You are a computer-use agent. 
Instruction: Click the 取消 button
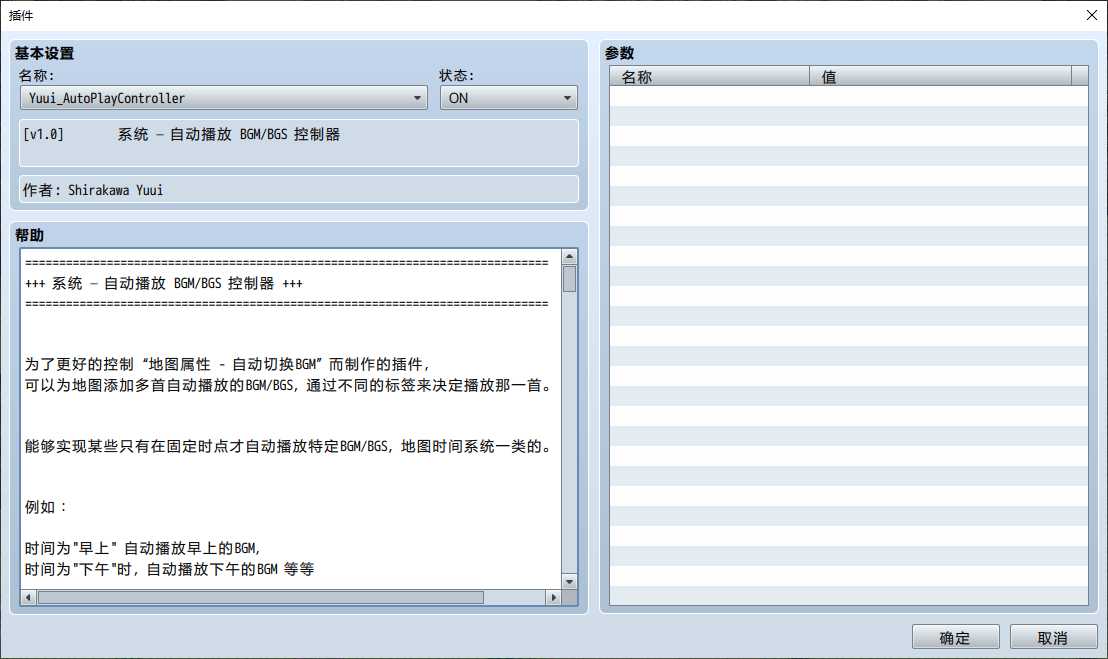point(1053,637)
